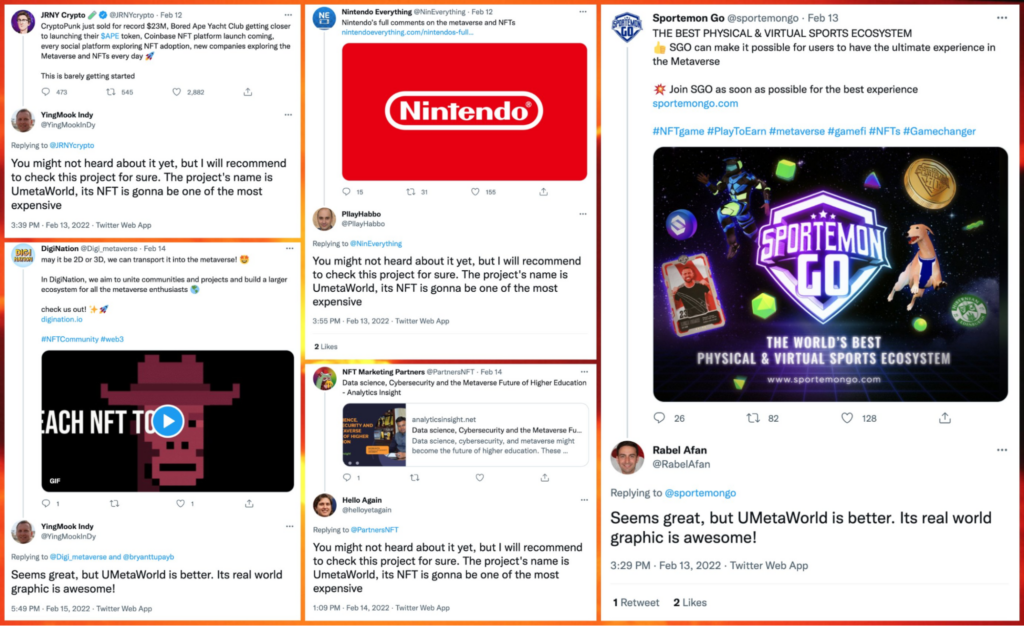The height and width of the screenshot is (626, 1024).
Task: Play the DigiNation NFT GIF
Action: click(x=168, y=421)
